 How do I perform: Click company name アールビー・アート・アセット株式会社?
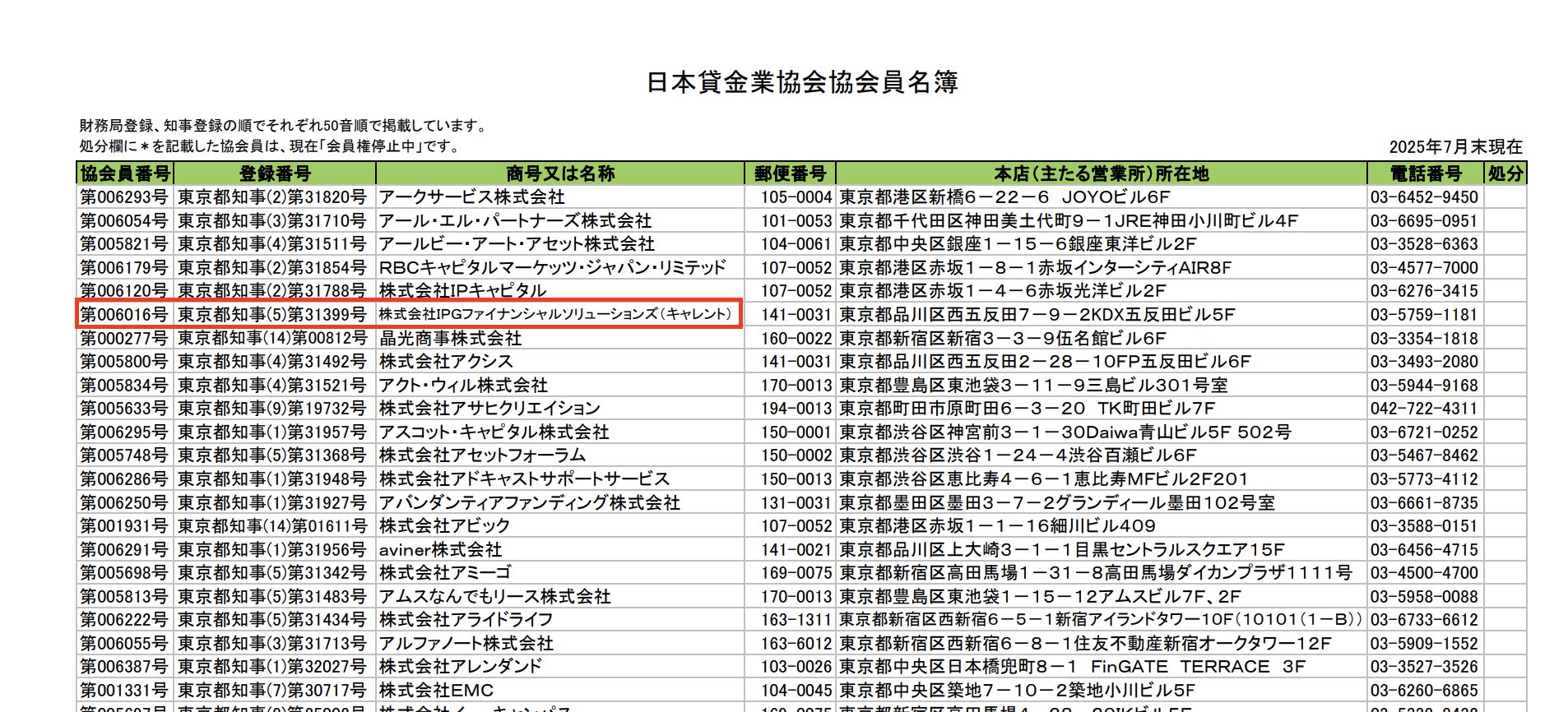(517, 244)
